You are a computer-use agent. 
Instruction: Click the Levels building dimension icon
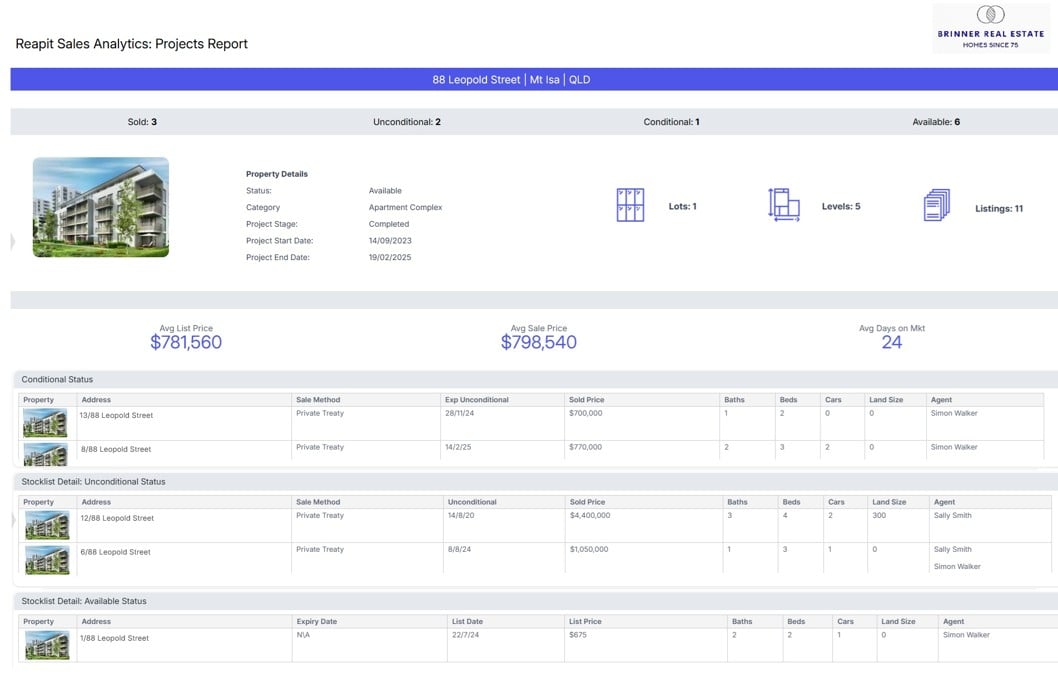click(x=783, y=205)
